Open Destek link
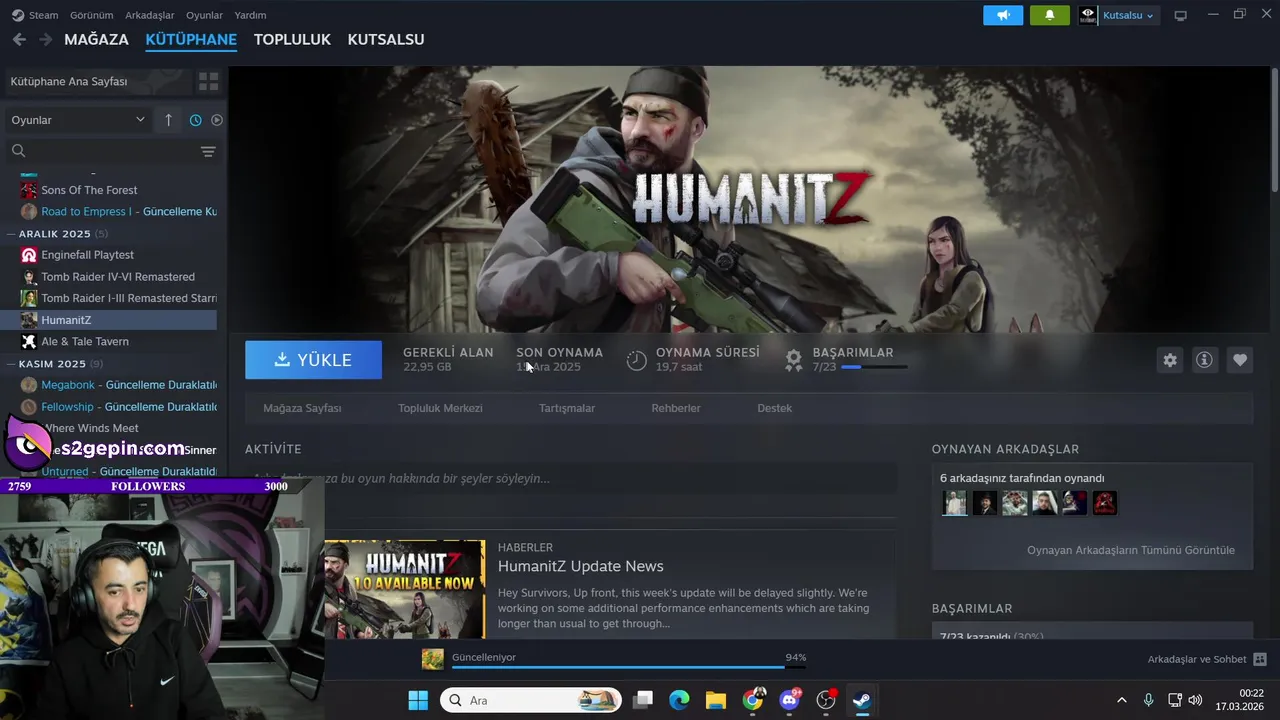 click(774, 408)
